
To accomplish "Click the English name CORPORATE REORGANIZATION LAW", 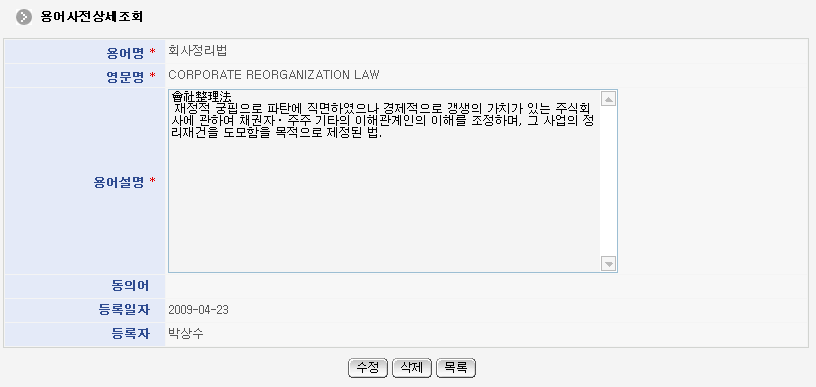I will (274, 75).
